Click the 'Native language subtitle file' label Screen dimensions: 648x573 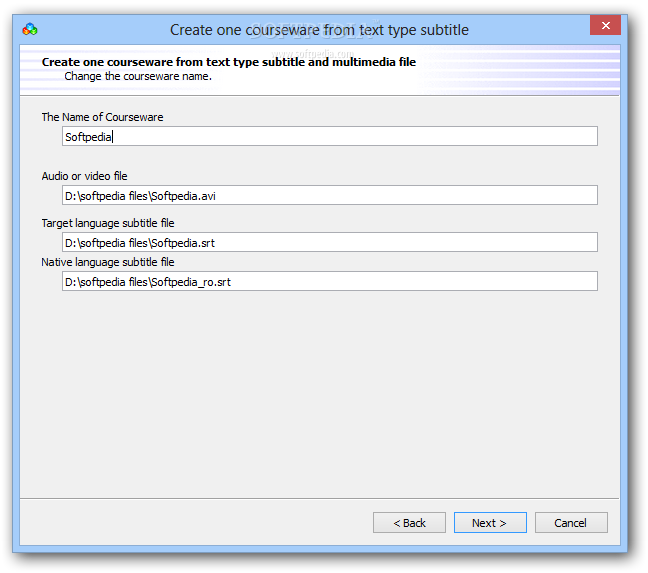click(108, 262)
